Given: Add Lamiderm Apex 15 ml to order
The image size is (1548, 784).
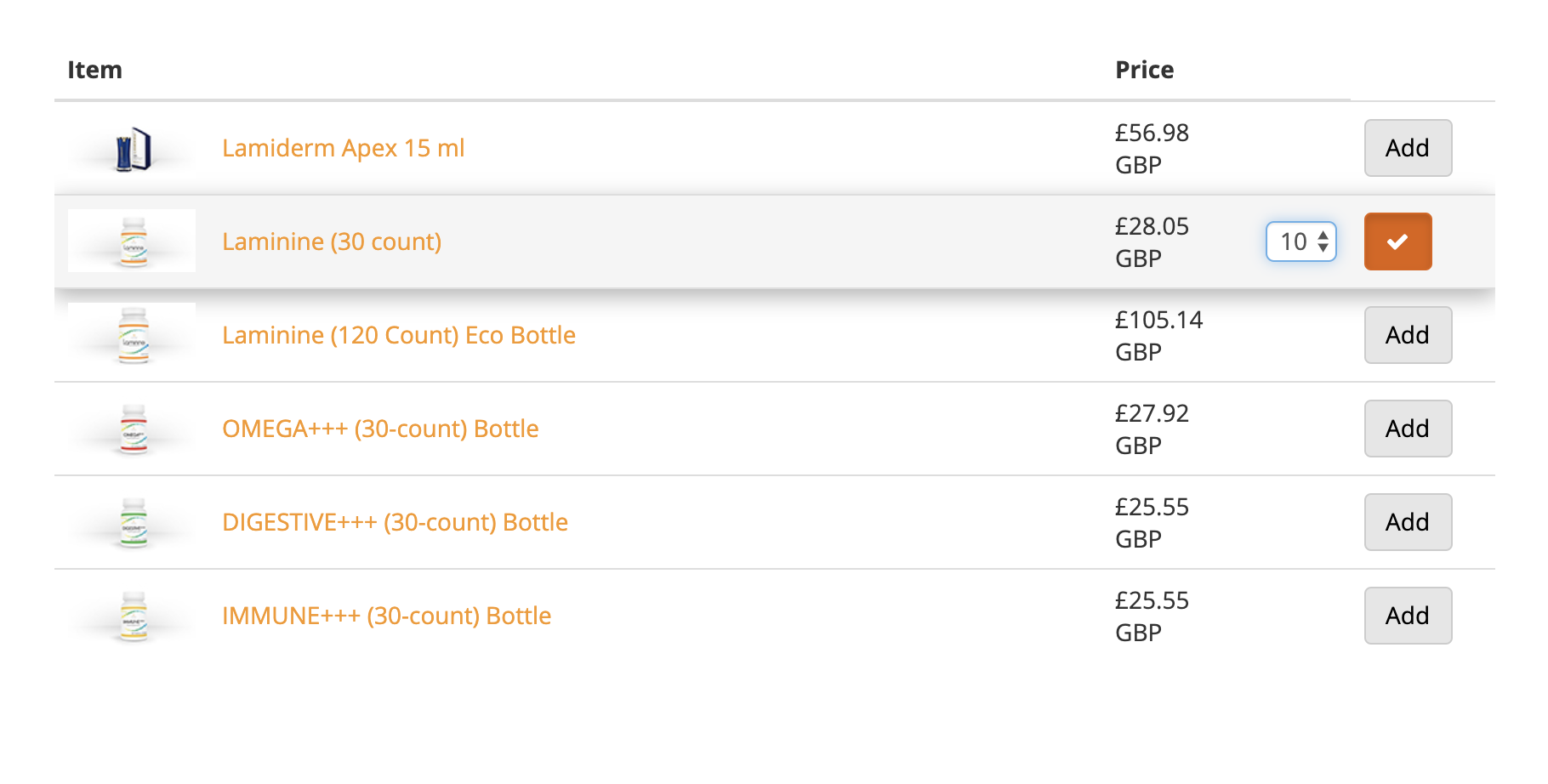Looking at the screenshot, I should pyautogui.click(x=1408, y=148).
